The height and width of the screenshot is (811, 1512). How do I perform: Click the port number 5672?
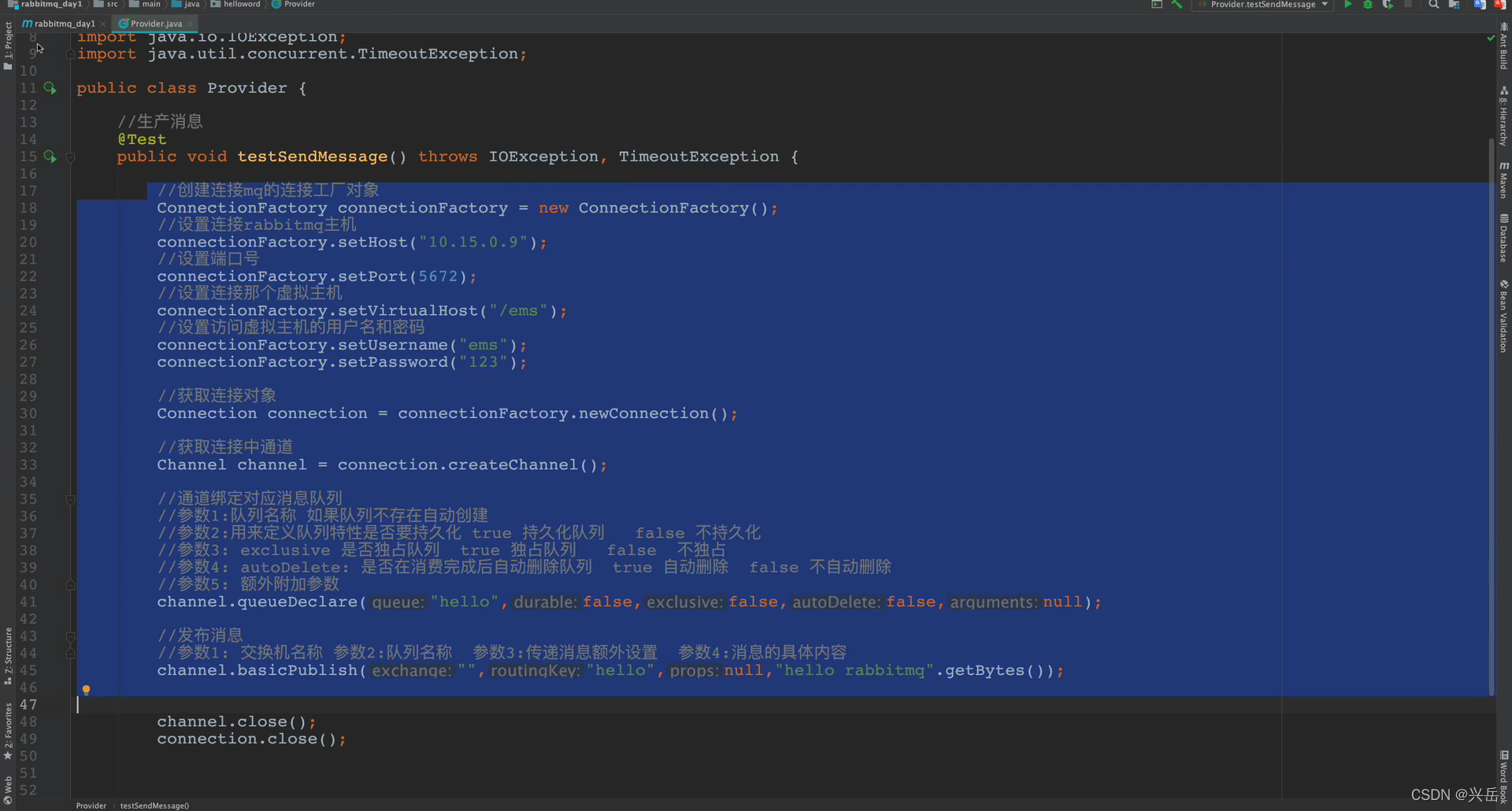(438, 277)
